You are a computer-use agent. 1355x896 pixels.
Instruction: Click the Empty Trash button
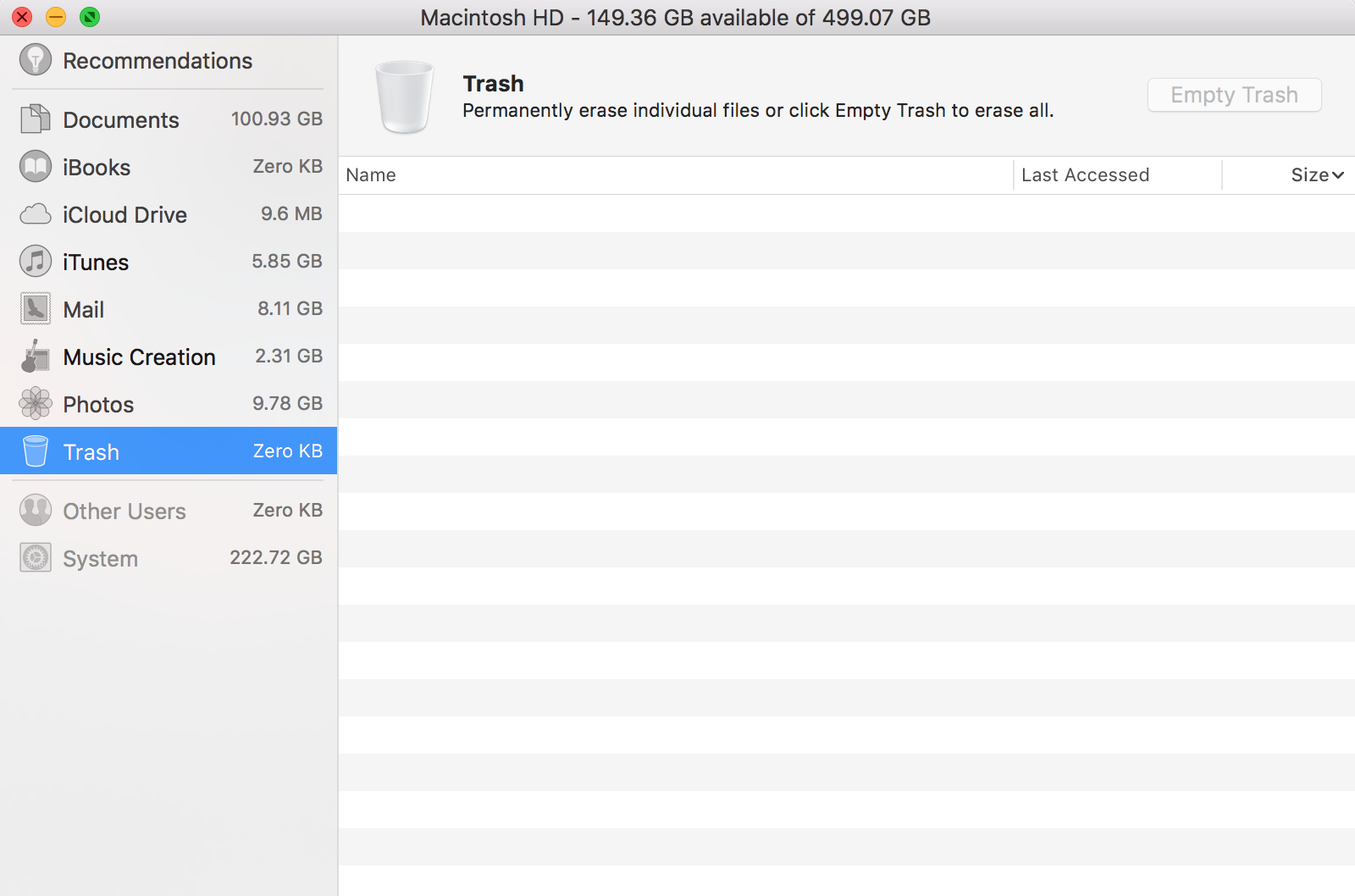tap(1235, 95)
